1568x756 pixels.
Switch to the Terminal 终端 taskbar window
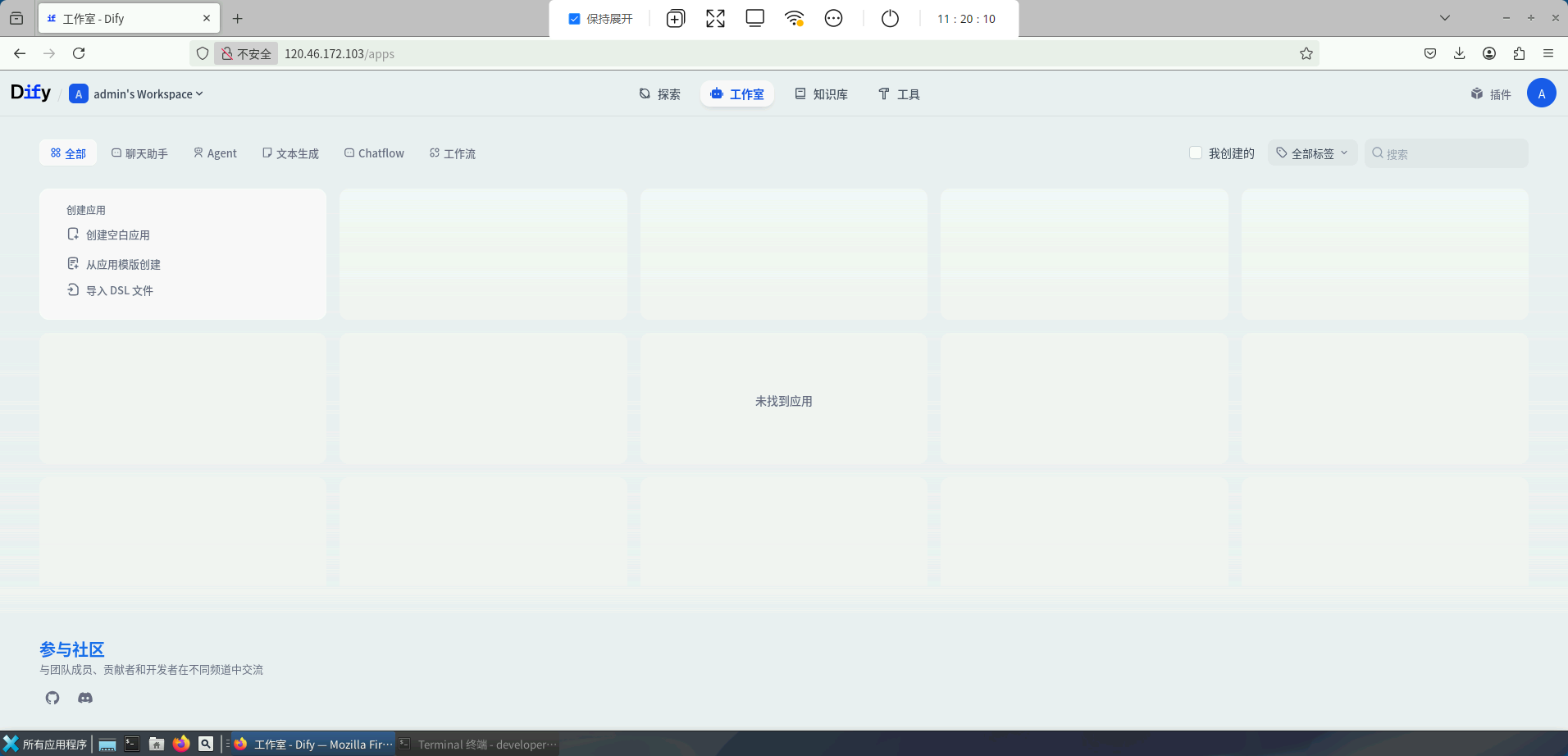478,744
